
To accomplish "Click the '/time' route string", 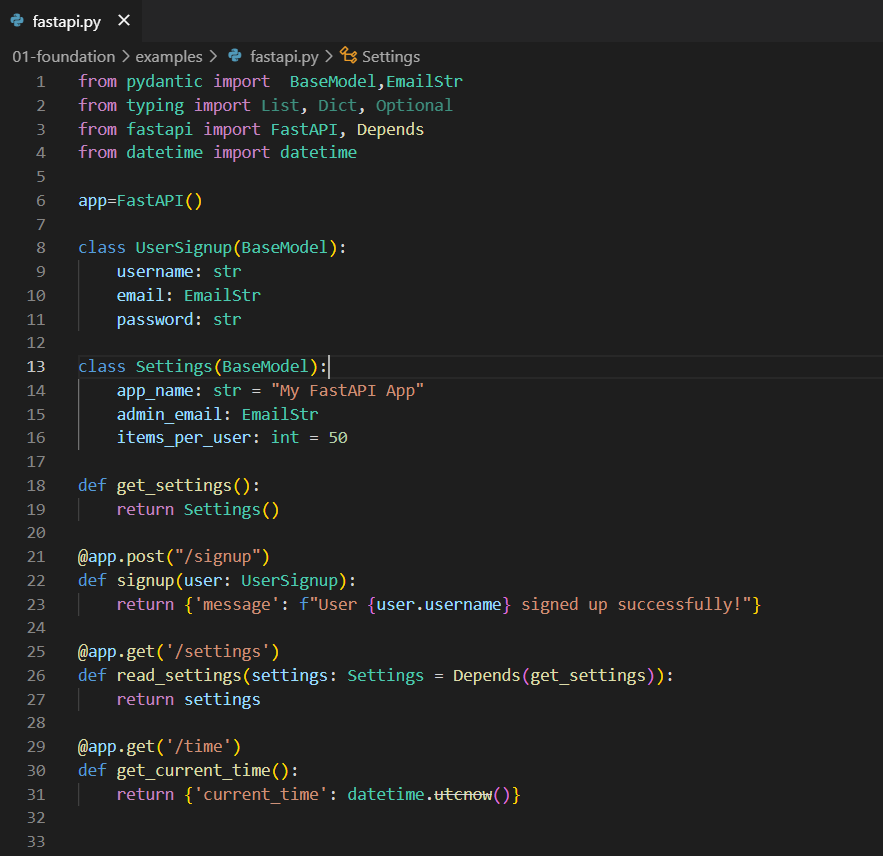I will (198, 747).
